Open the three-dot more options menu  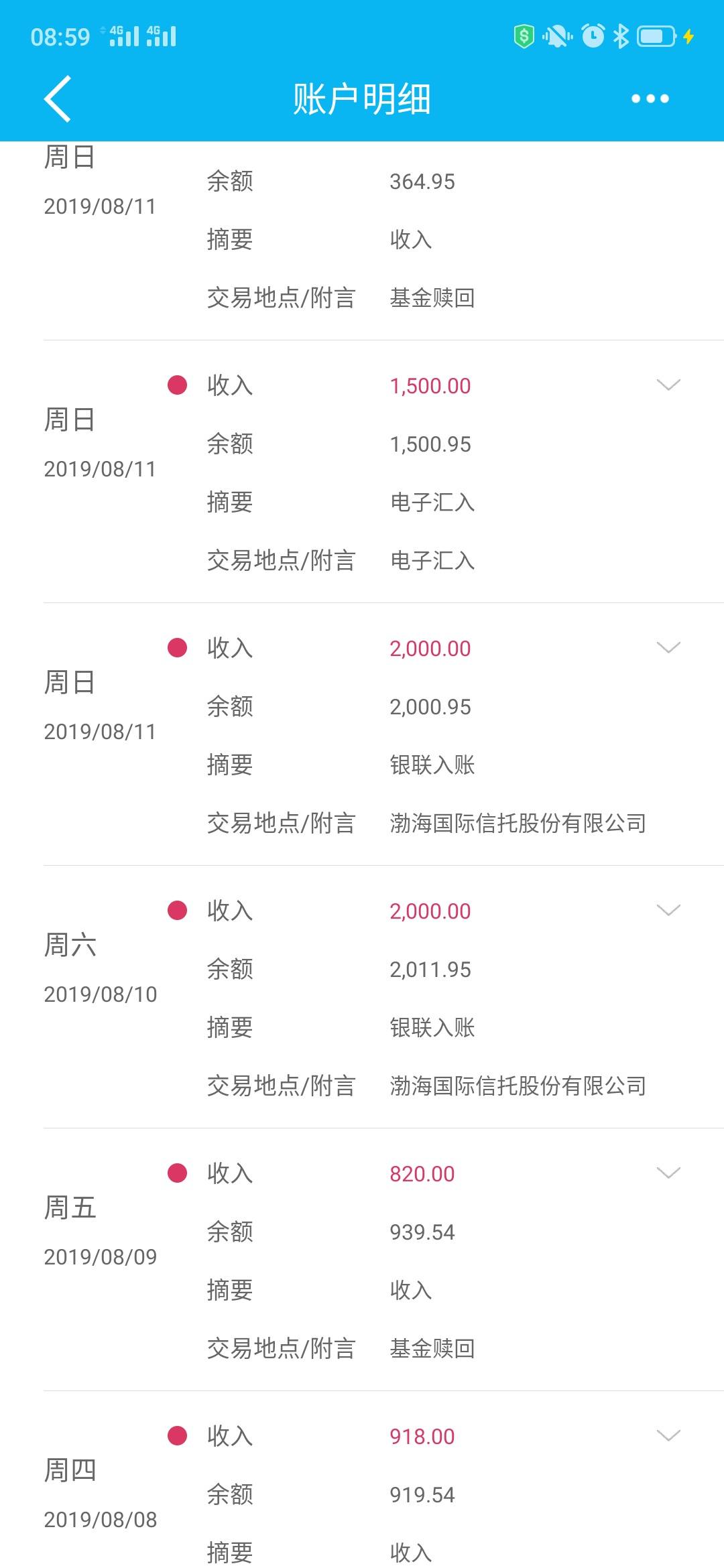[x=650, y=99]
